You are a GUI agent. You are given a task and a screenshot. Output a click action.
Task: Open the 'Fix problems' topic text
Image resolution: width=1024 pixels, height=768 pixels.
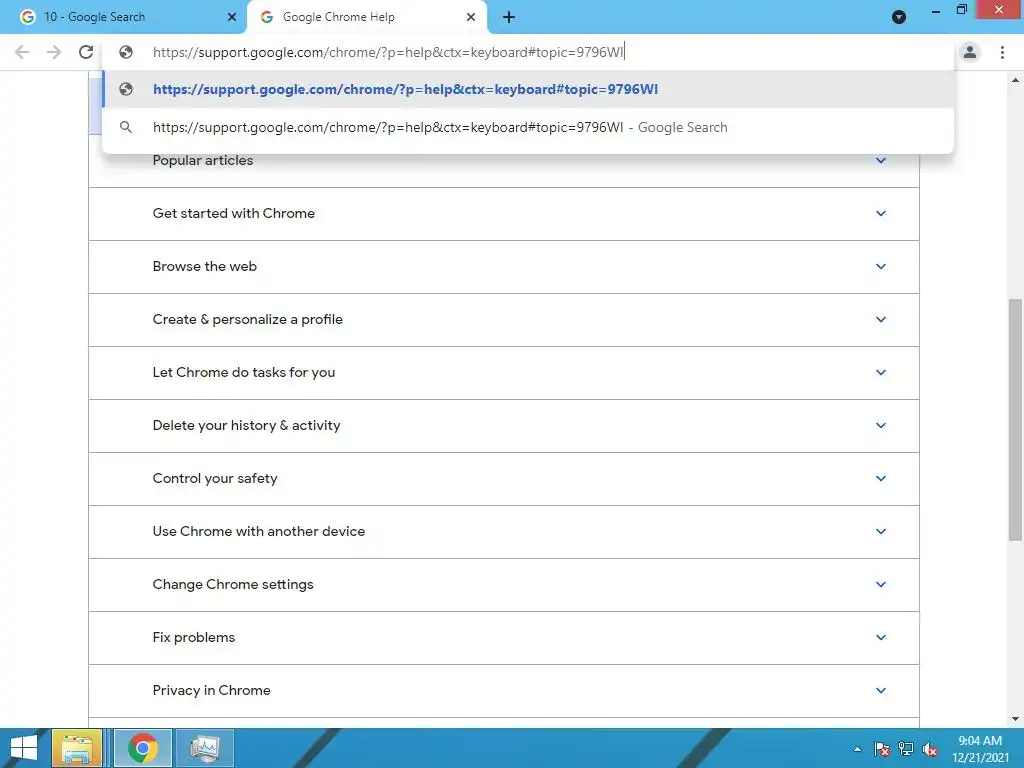point(193,637)
